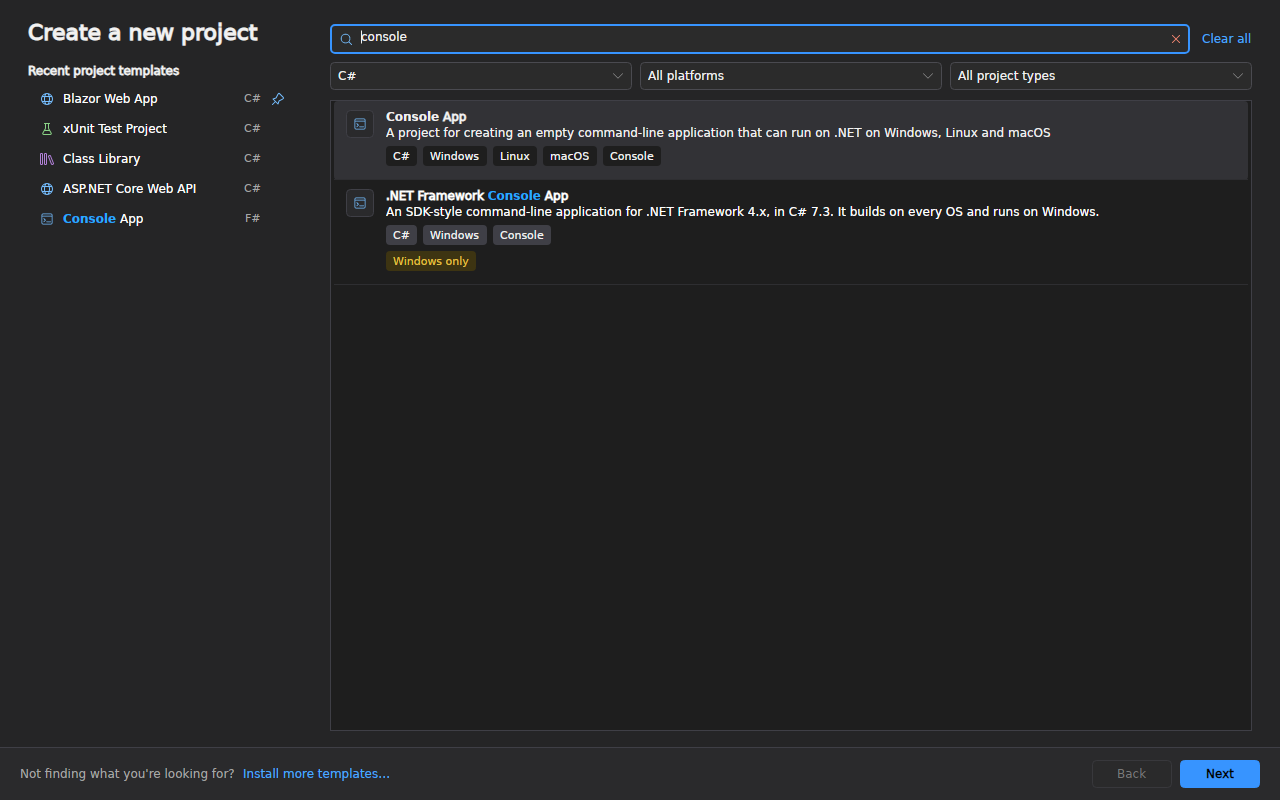
Task: Click the .NET Framework Console App template icon
Action: (360, 203)
